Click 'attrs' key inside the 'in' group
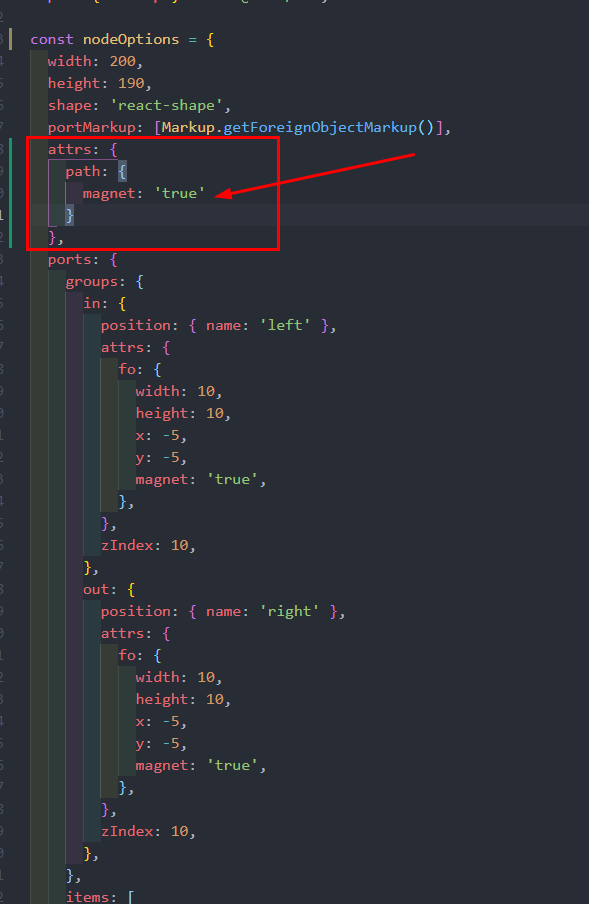Screen dimensions: 589x904 point(123,347)
